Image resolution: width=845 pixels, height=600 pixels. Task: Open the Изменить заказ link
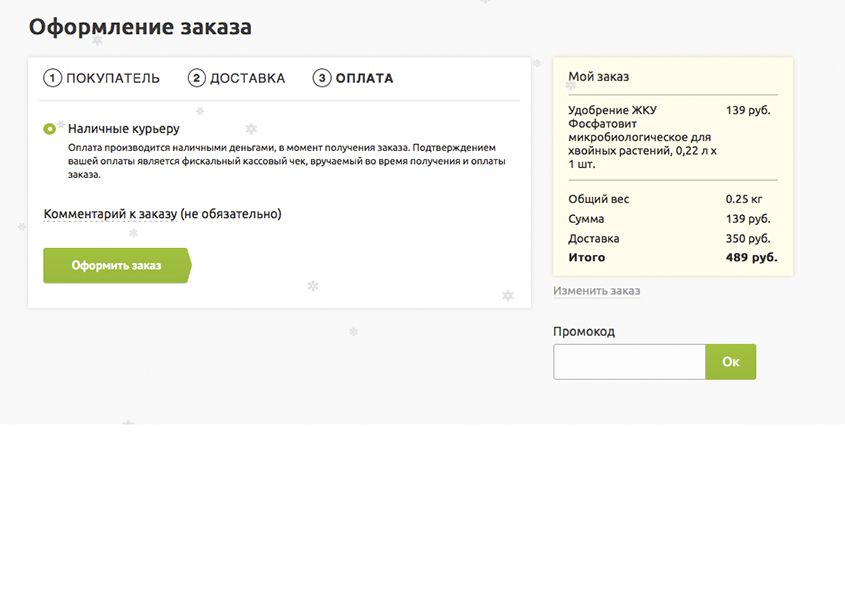[597, 291]
